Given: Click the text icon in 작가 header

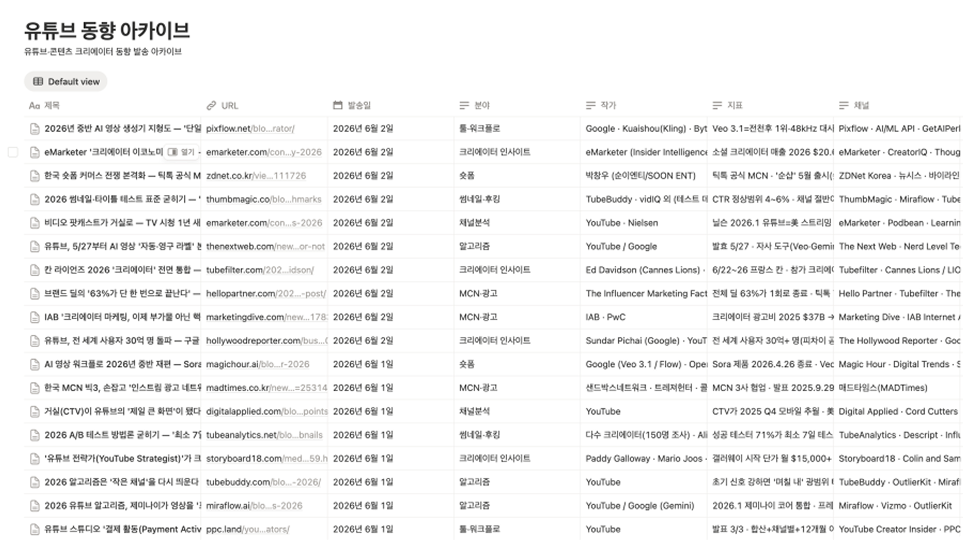Looking at the screenshot, I should 591,106.
